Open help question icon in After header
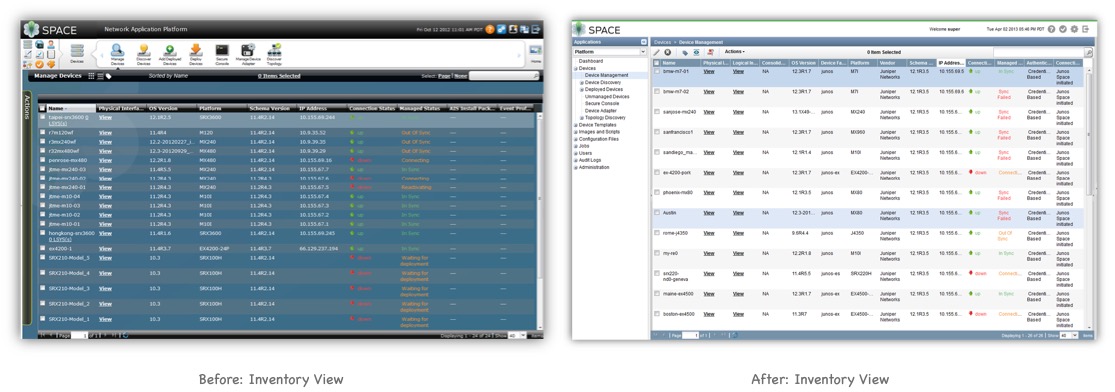1115x392 pixels. (x=1052, y=30)
